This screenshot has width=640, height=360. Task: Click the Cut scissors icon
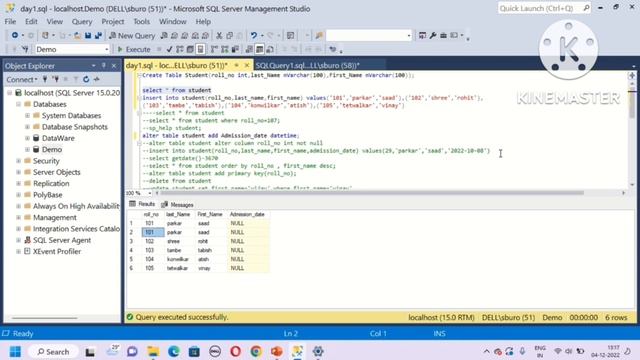(219, 36)
